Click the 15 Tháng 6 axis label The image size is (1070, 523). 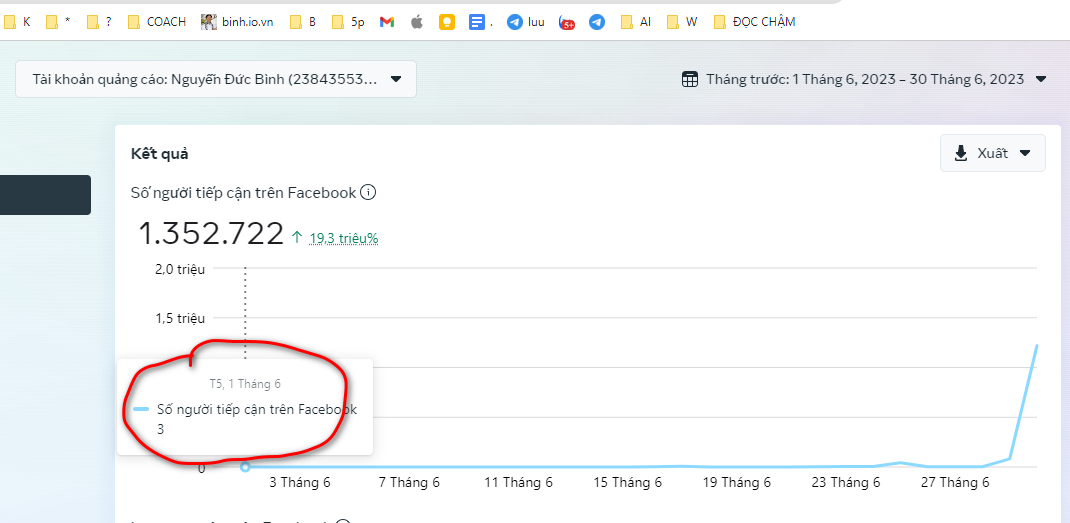[x=627, y=483]
